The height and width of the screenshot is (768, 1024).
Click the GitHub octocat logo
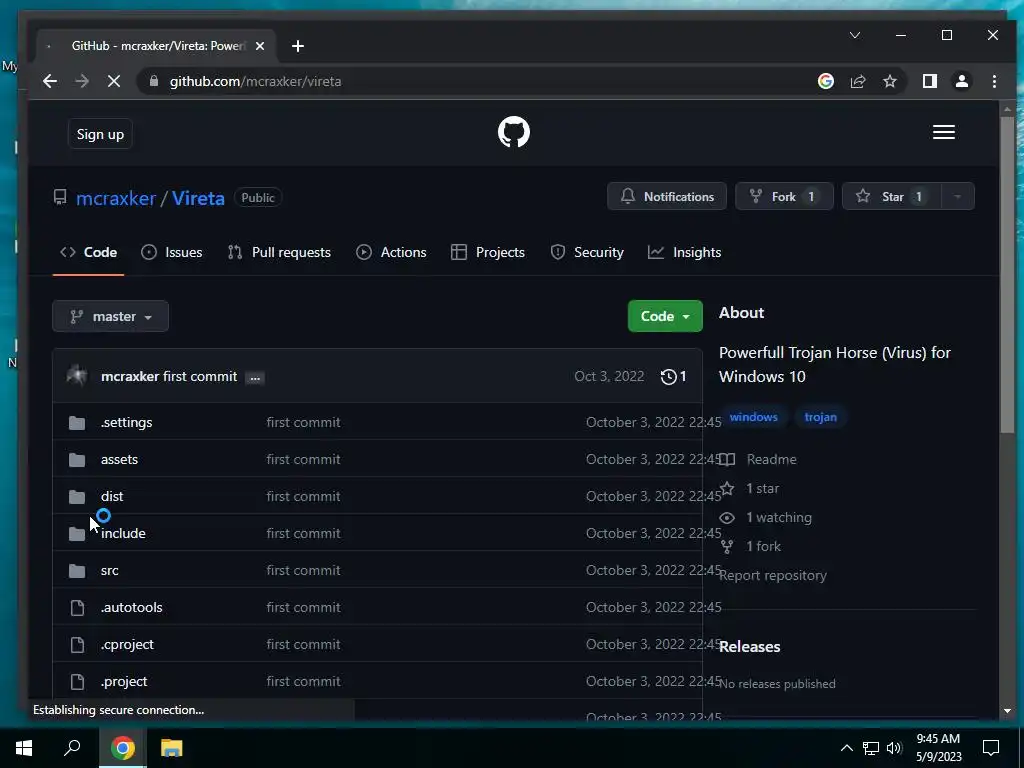point(513,133)
